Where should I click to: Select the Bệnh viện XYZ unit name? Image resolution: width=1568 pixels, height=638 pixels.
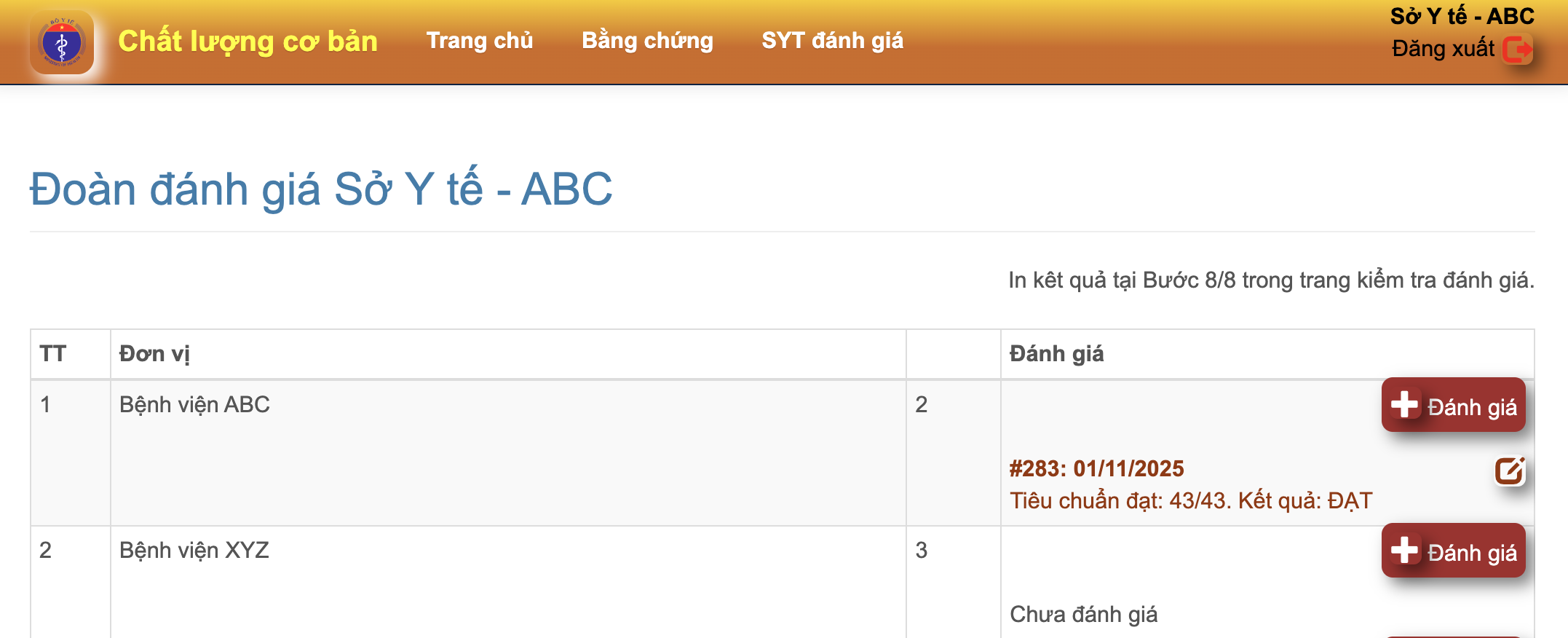[x=194, y=550]
